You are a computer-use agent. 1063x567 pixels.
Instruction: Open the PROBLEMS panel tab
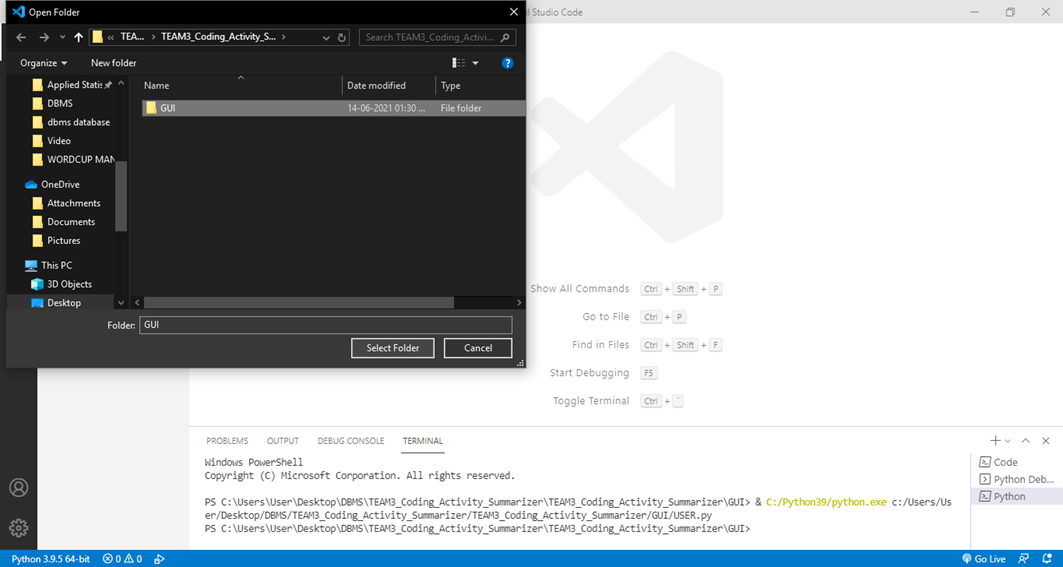[227, 441]
